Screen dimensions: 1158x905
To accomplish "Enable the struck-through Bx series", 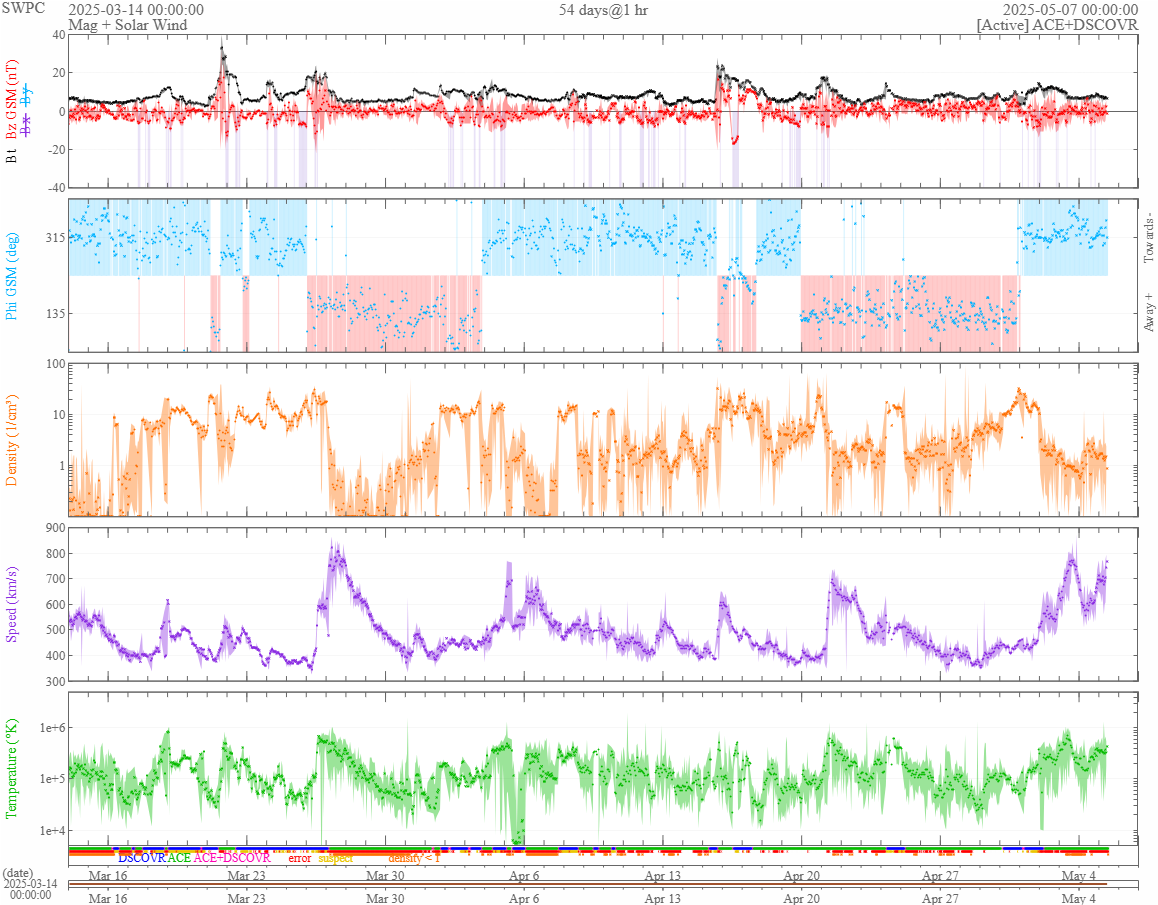I will coord(27,127).
